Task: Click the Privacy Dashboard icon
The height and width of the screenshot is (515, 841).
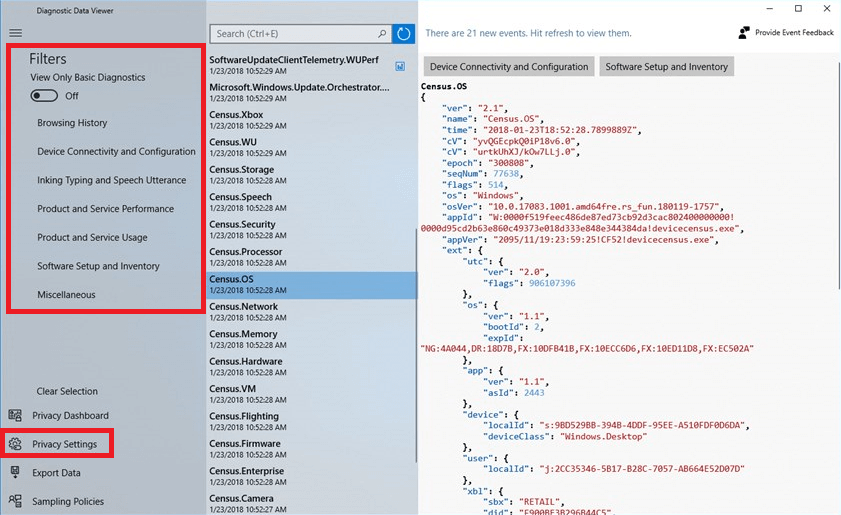Action: point(15,415)
